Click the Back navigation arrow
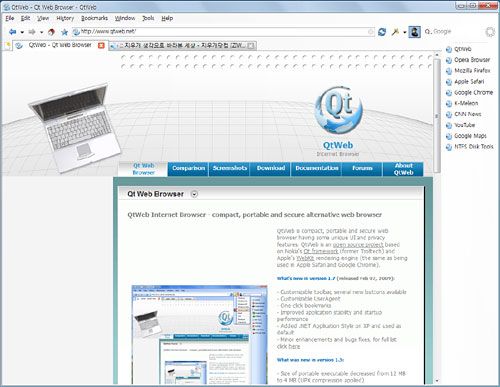Viewport: 500px width, 387px height. pos(13,32)
